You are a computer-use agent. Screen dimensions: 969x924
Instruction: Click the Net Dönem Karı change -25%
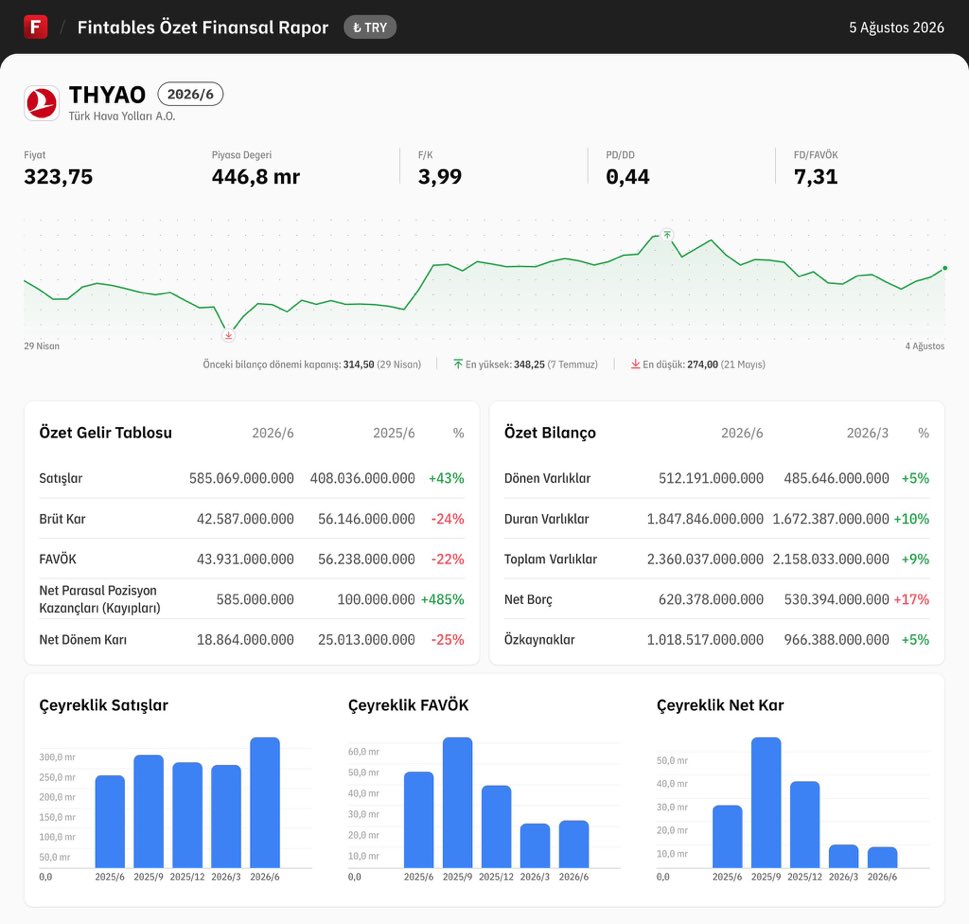tap(447, 640)
